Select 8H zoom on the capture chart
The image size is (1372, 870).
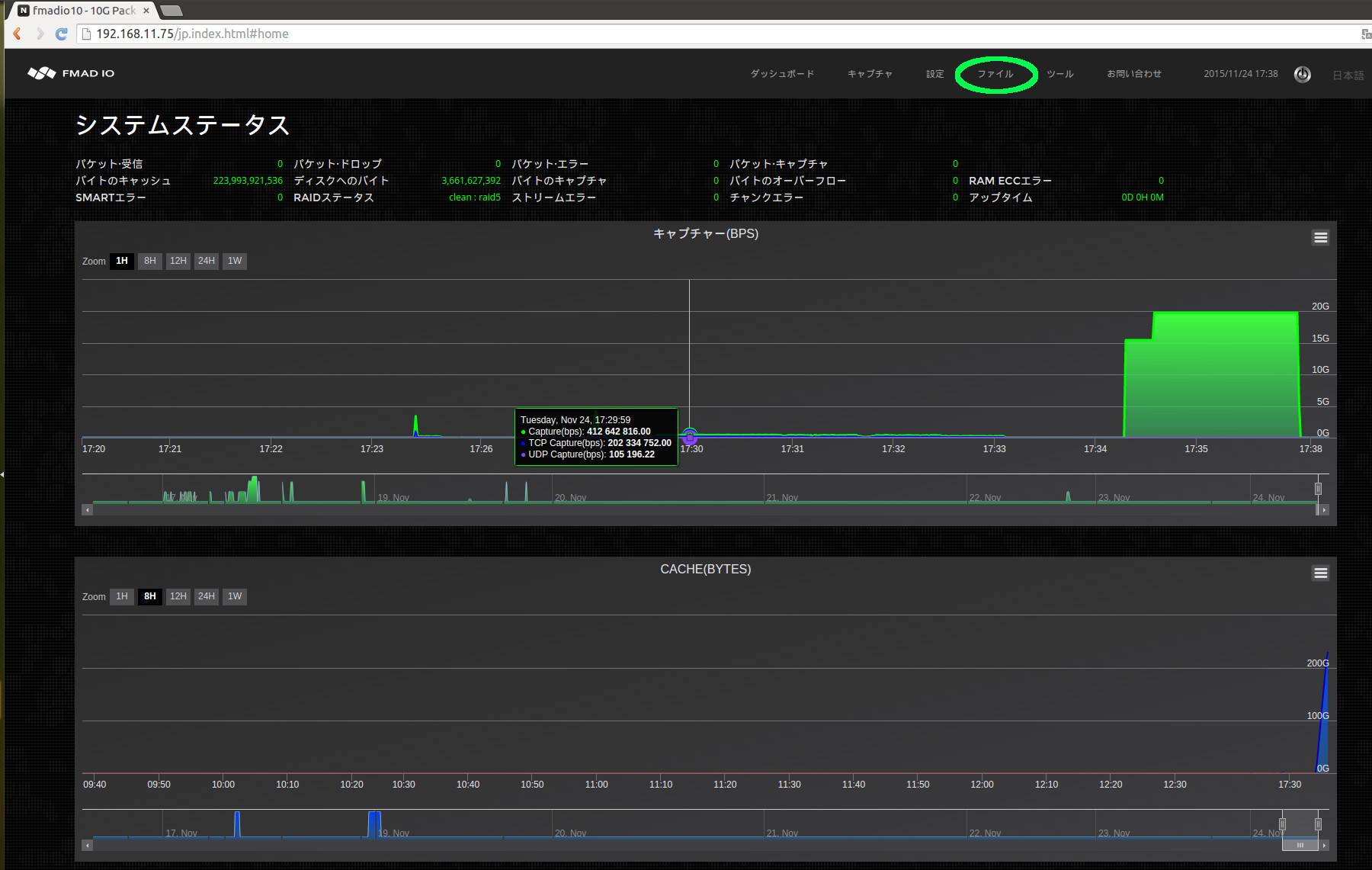149,261
